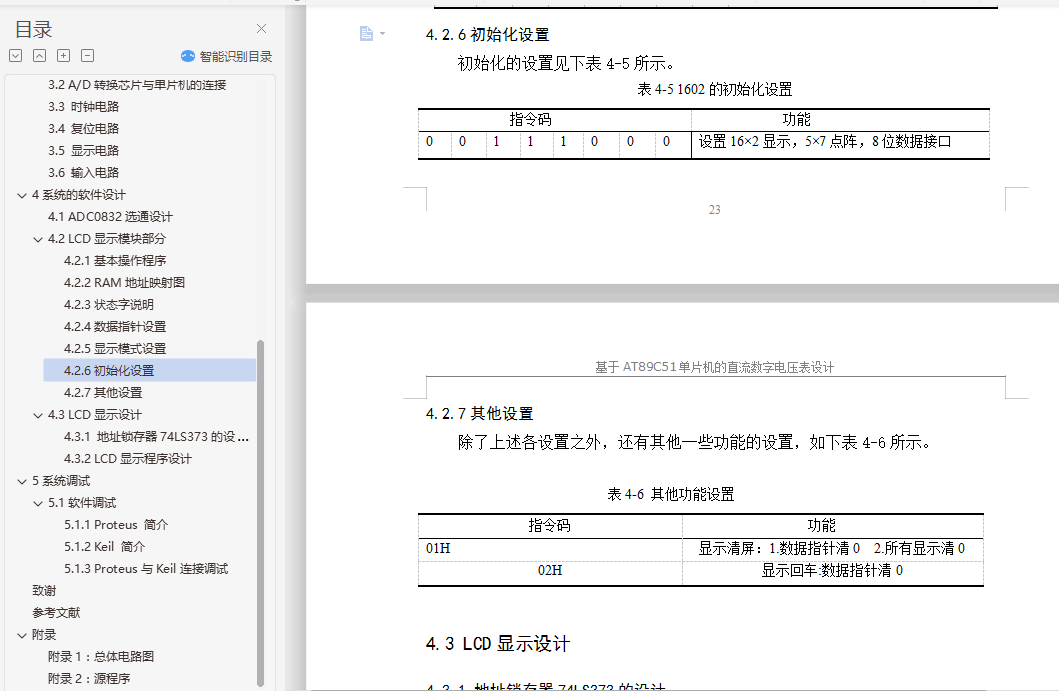Go to 3.4 复位电路 entry
Viewport: 1059px width, 691px height.
click(x=84, y=129)
